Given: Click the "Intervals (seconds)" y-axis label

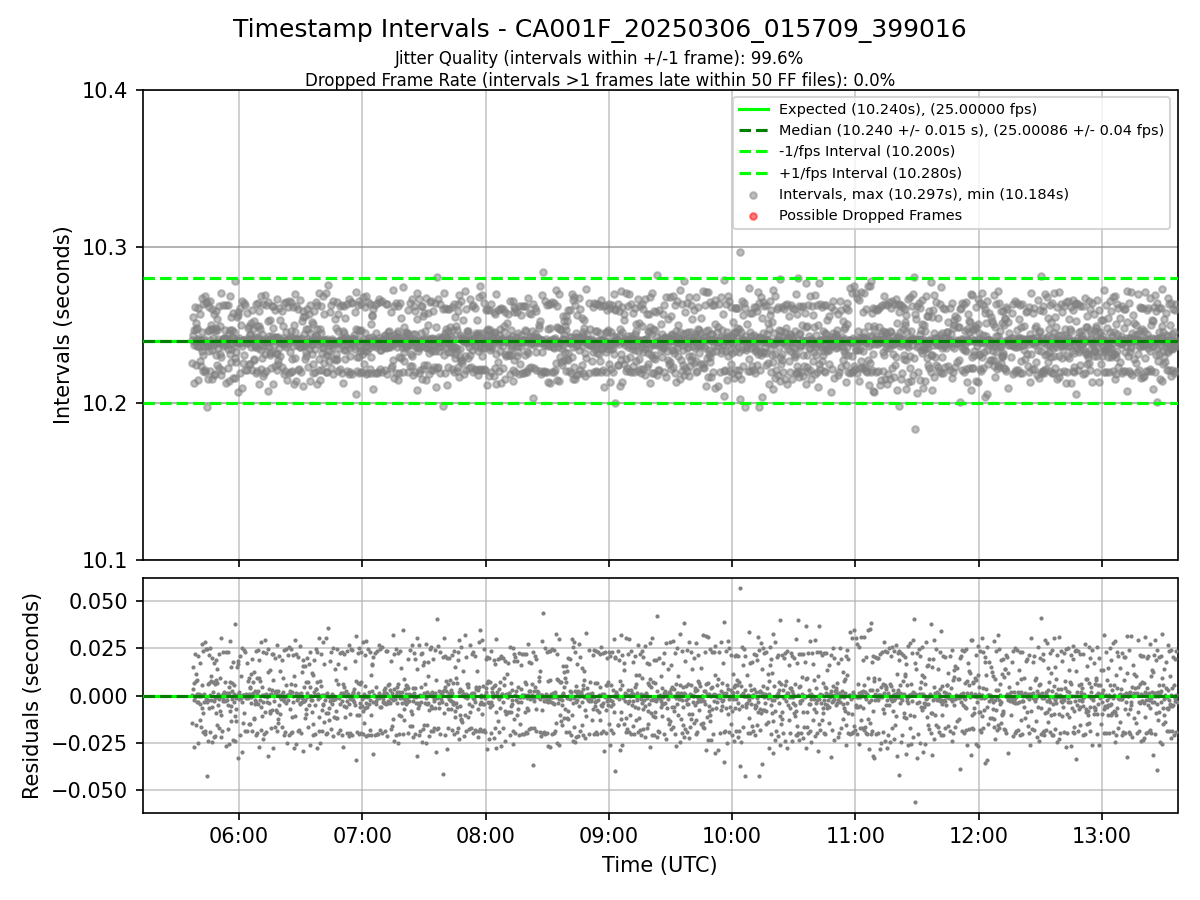Looking at the screenshot, I should point(63,325).
